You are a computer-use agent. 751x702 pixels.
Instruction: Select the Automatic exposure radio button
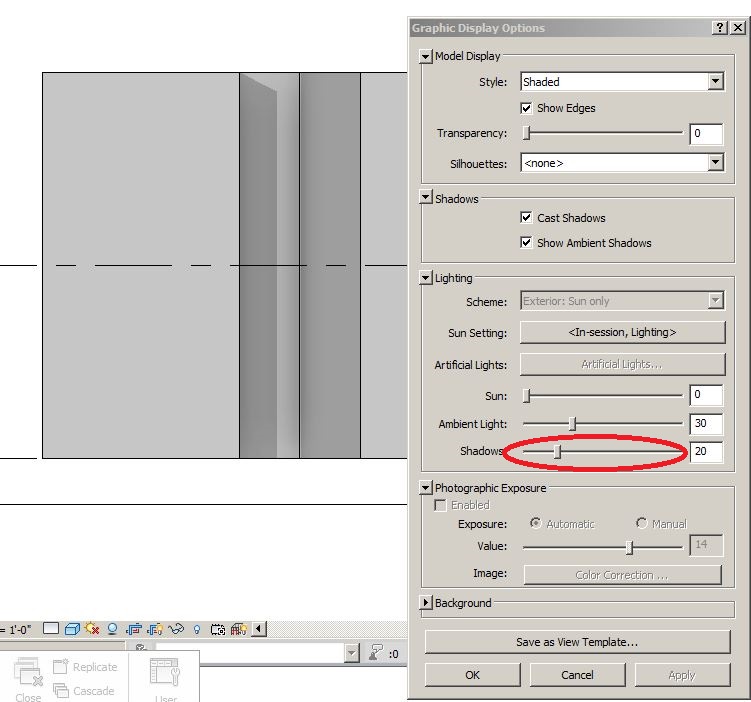pyautogui.click(x=535, y=523)
